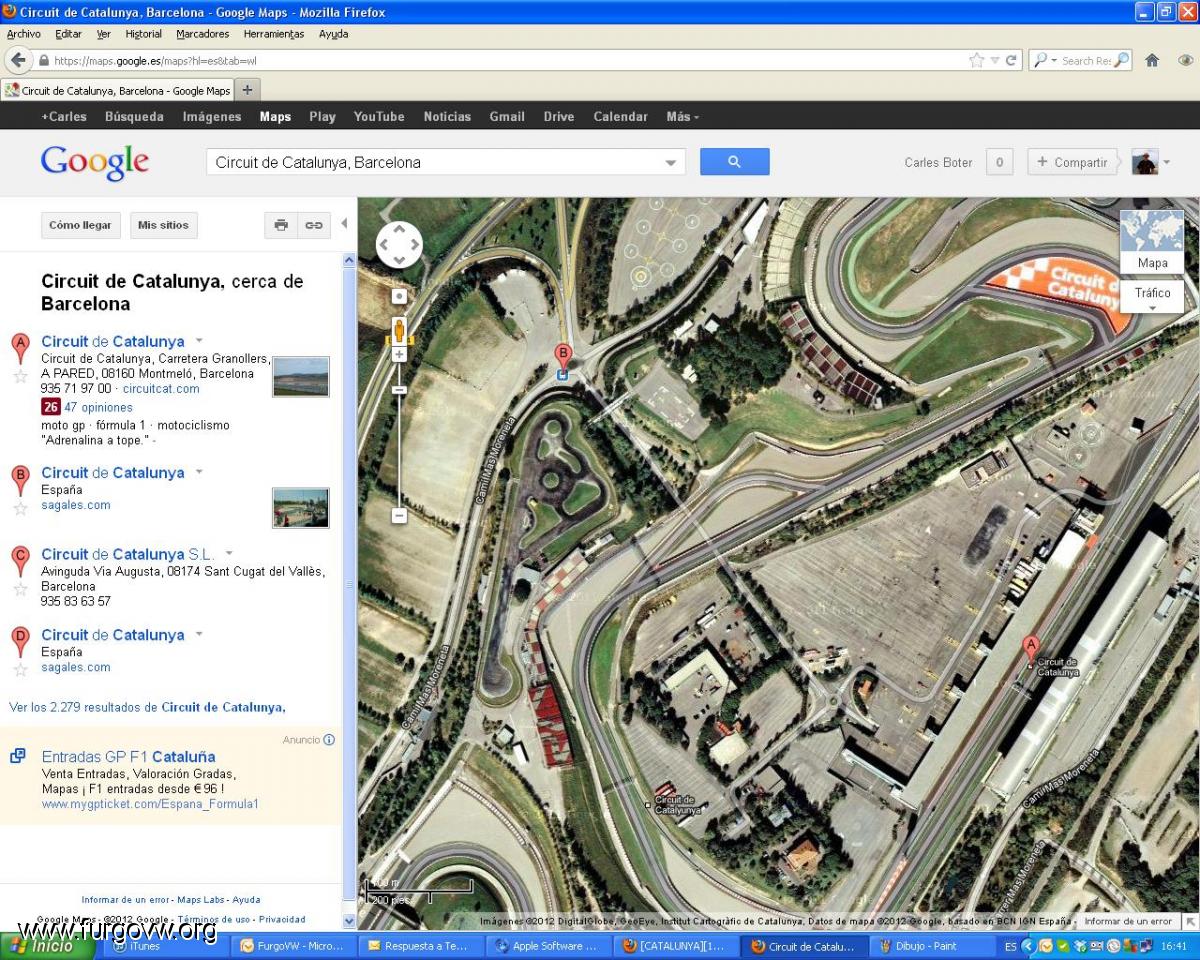Click the red C pin in results list

[20, 561]
